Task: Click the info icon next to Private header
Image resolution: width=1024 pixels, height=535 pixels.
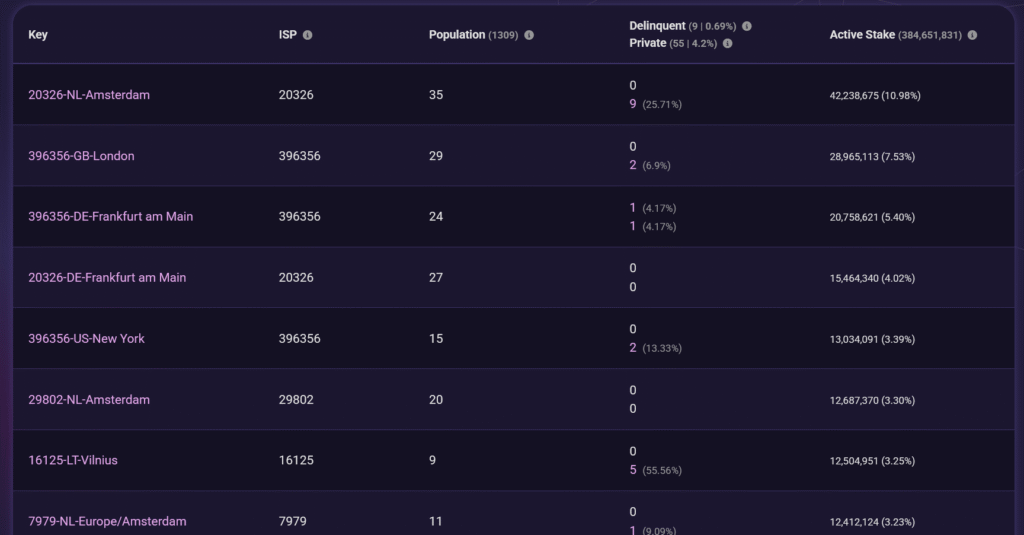Action: 727,43
